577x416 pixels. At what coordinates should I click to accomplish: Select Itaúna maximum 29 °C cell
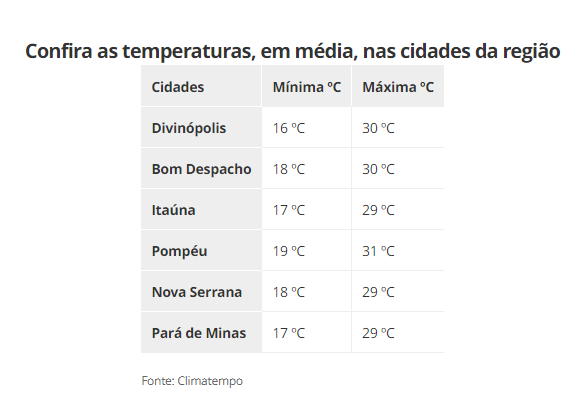398,209
